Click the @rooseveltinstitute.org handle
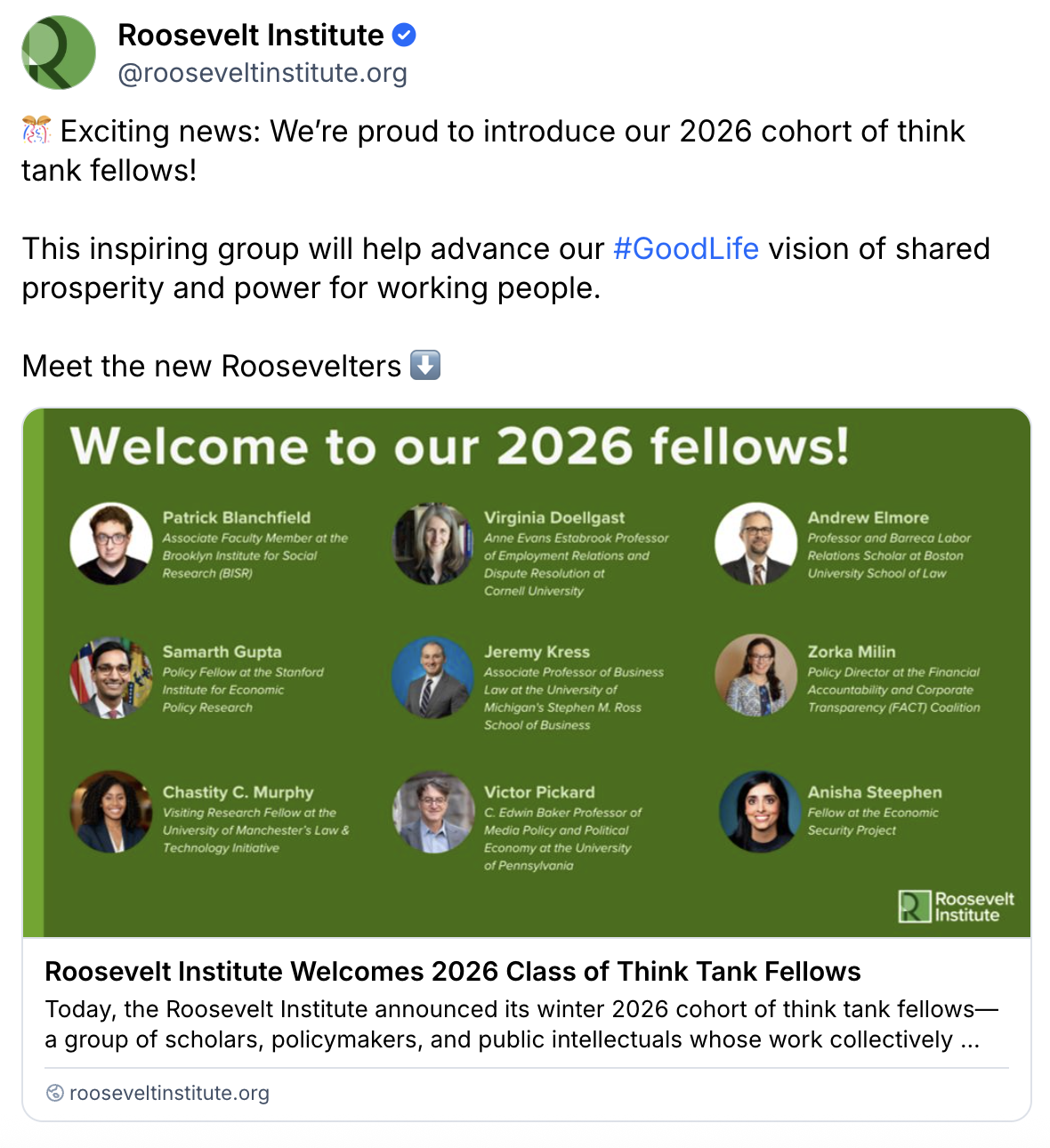This screenshot has width=1050, height=1148. [260, 74]
